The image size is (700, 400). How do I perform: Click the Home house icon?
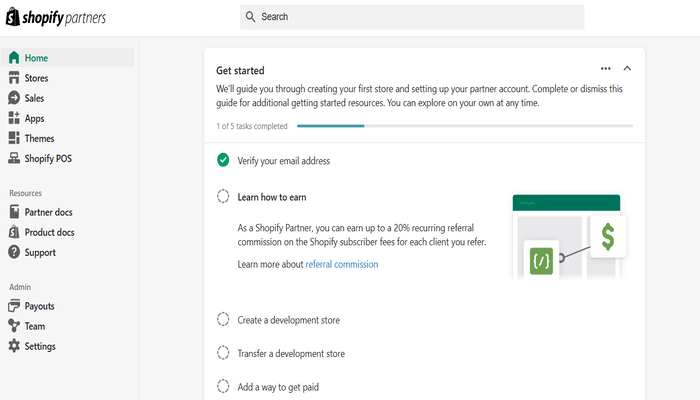click(14, 58)
